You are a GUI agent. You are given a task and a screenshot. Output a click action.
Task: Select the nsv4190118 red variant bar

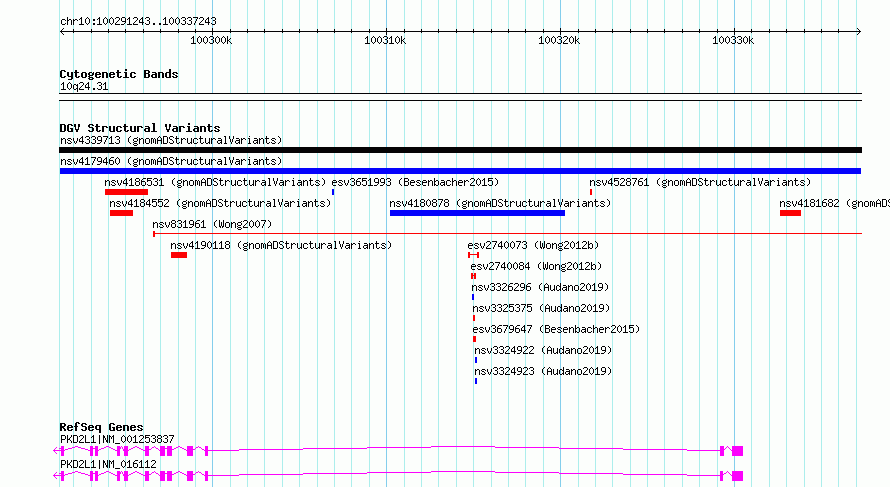[x=179, y=255]
